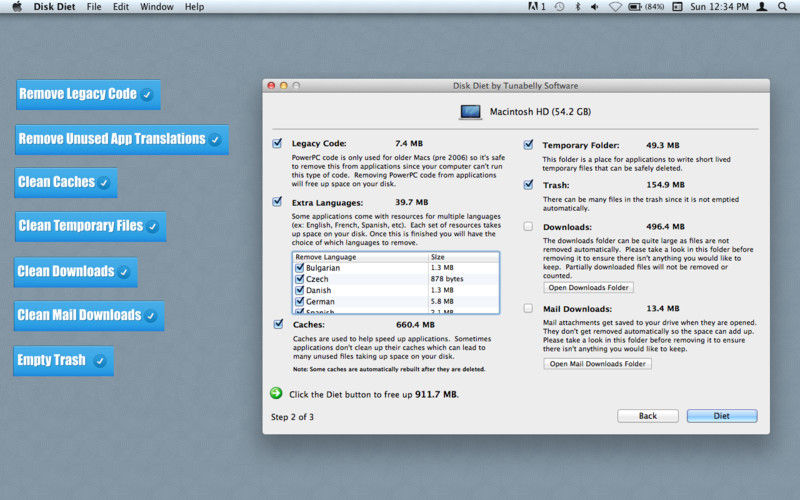Uncheck Bulgarian in the language list
The image size is (800, 500).
click(299, 267)
